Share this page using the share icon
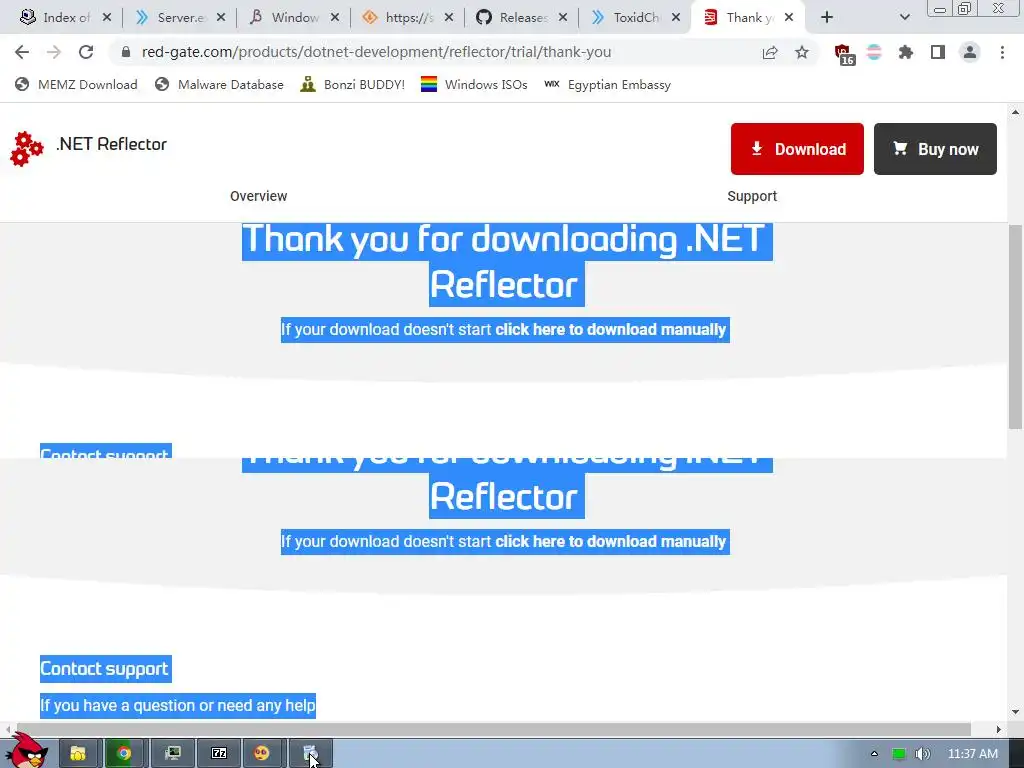This screenshot has width=1024, height=768. (x=770, y=52)
